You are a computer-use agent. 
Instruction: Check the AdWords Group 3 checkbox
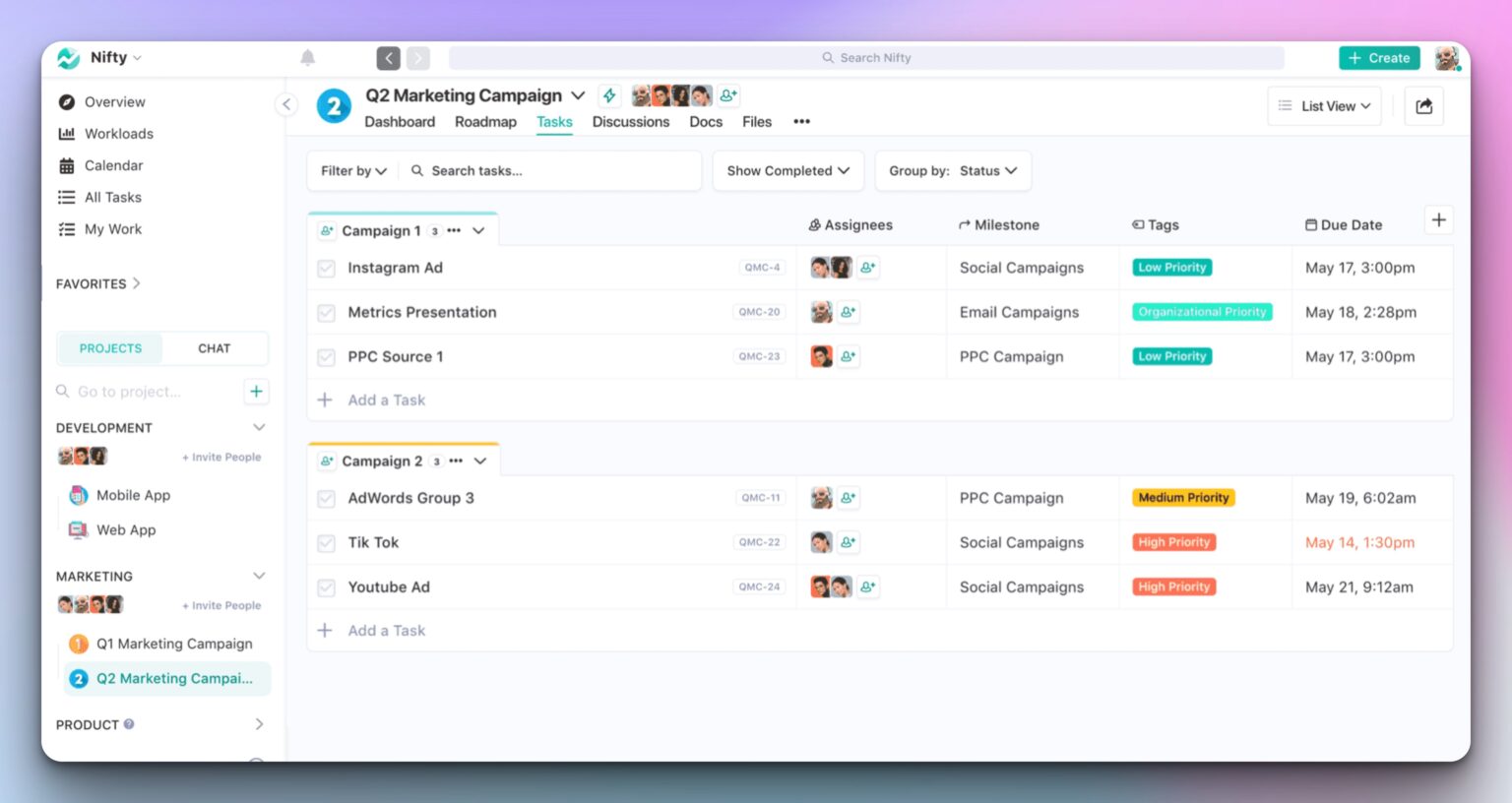coord(326,498)
